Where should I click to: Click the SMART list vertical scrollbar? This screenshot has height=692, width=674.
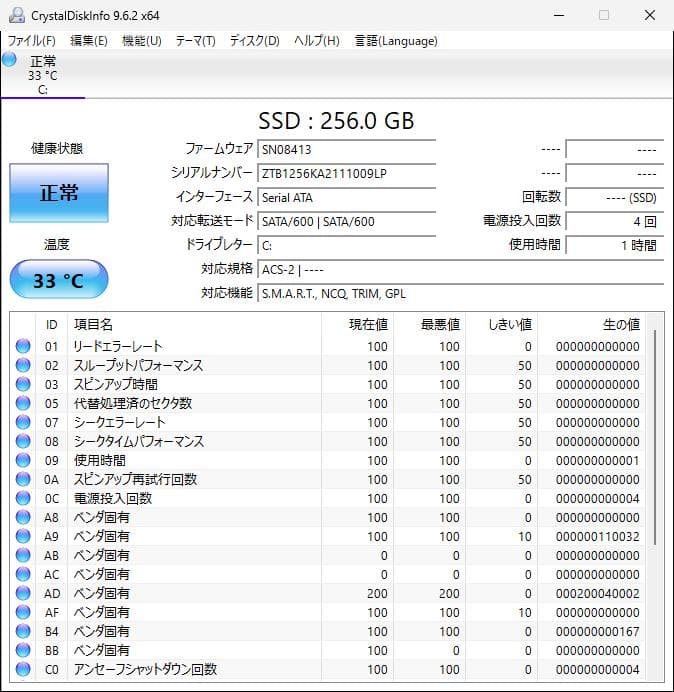point(655,437)
